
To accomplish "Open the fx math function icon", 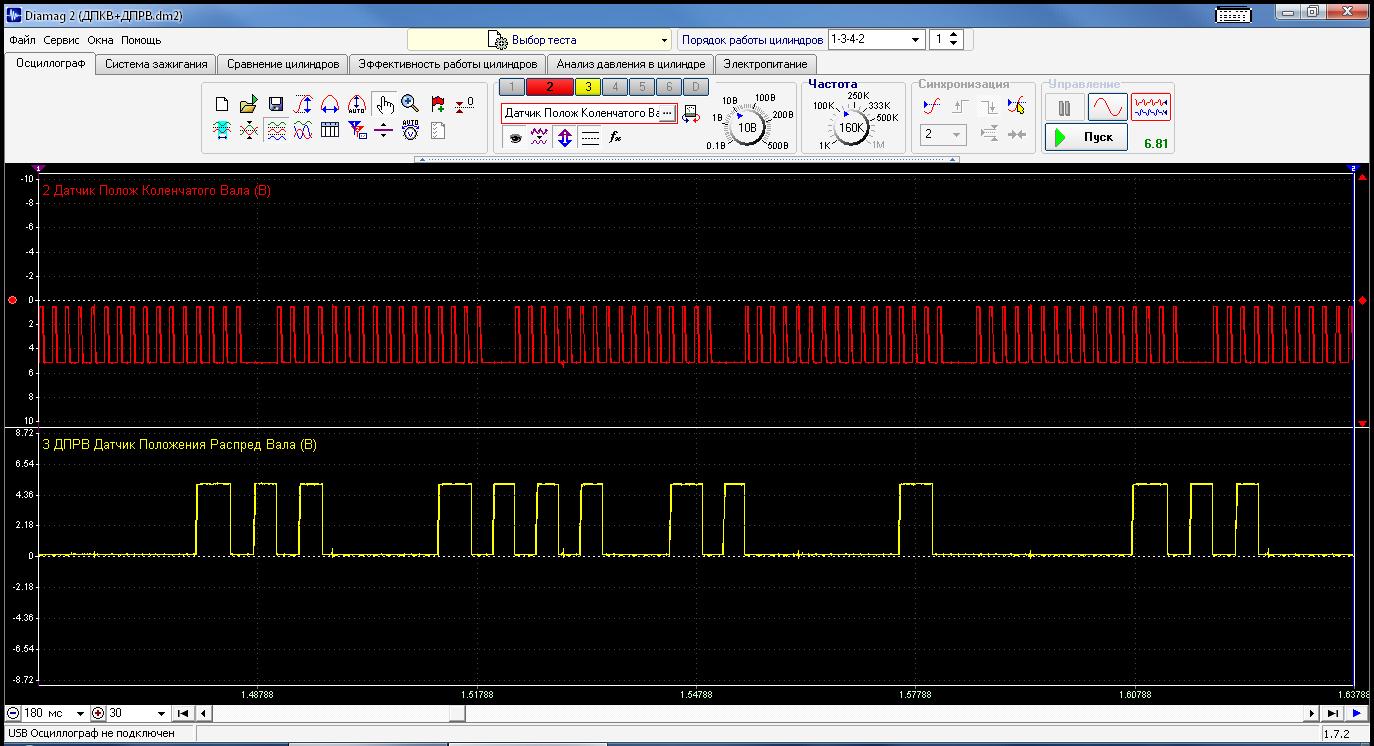I will (616, 138).
